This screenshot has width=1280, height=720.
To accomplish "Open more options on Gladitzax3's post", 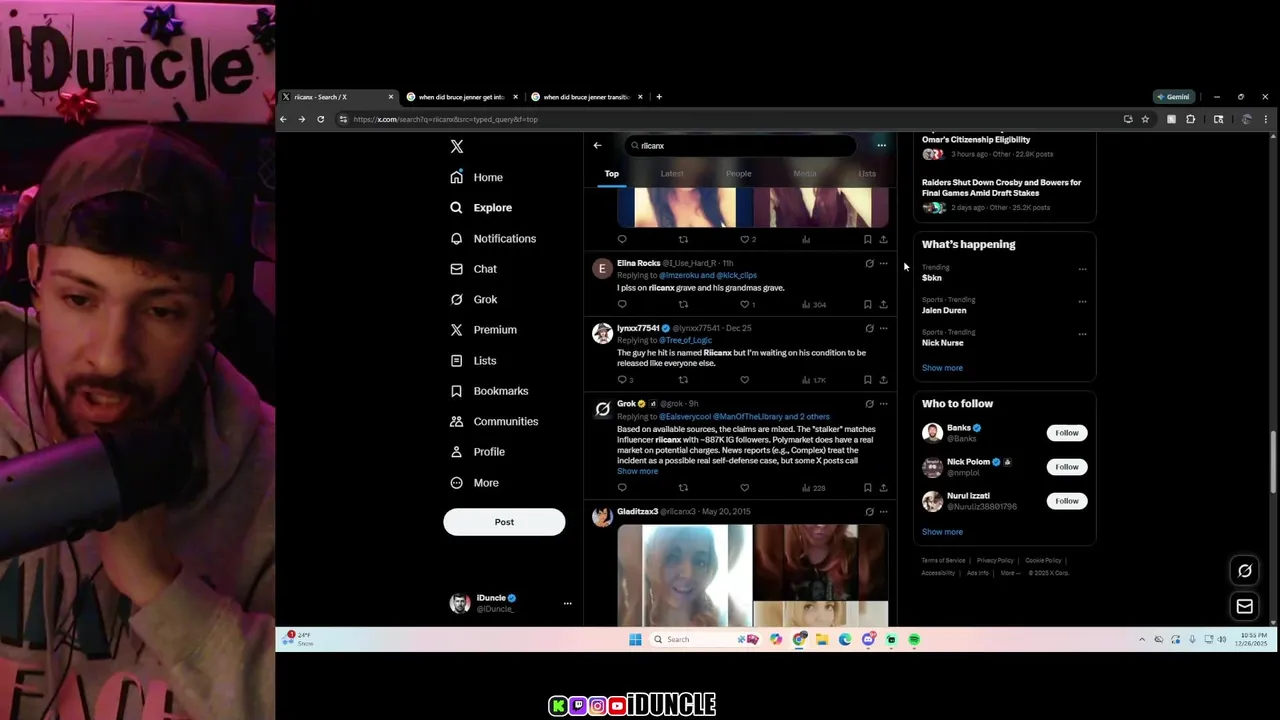I will click(883, 512).
